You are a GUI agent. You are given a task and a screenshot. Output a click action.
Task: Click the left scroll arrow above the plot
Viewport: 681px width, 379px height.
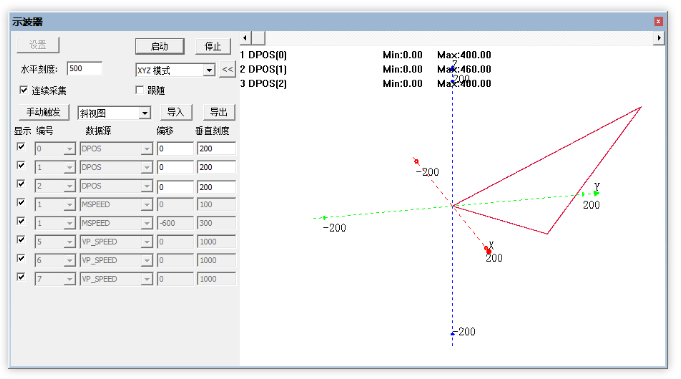click(x=245, y=38)
